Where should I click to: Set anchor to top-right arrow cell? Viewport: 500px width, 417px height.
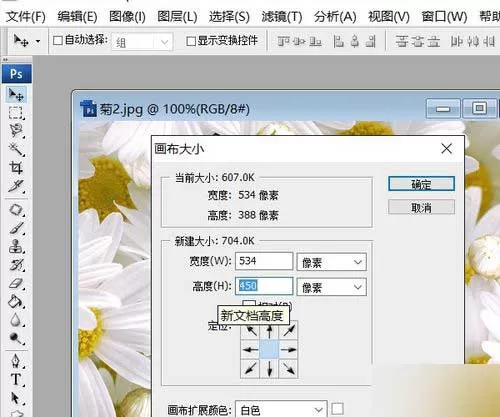tap(289, 331)
